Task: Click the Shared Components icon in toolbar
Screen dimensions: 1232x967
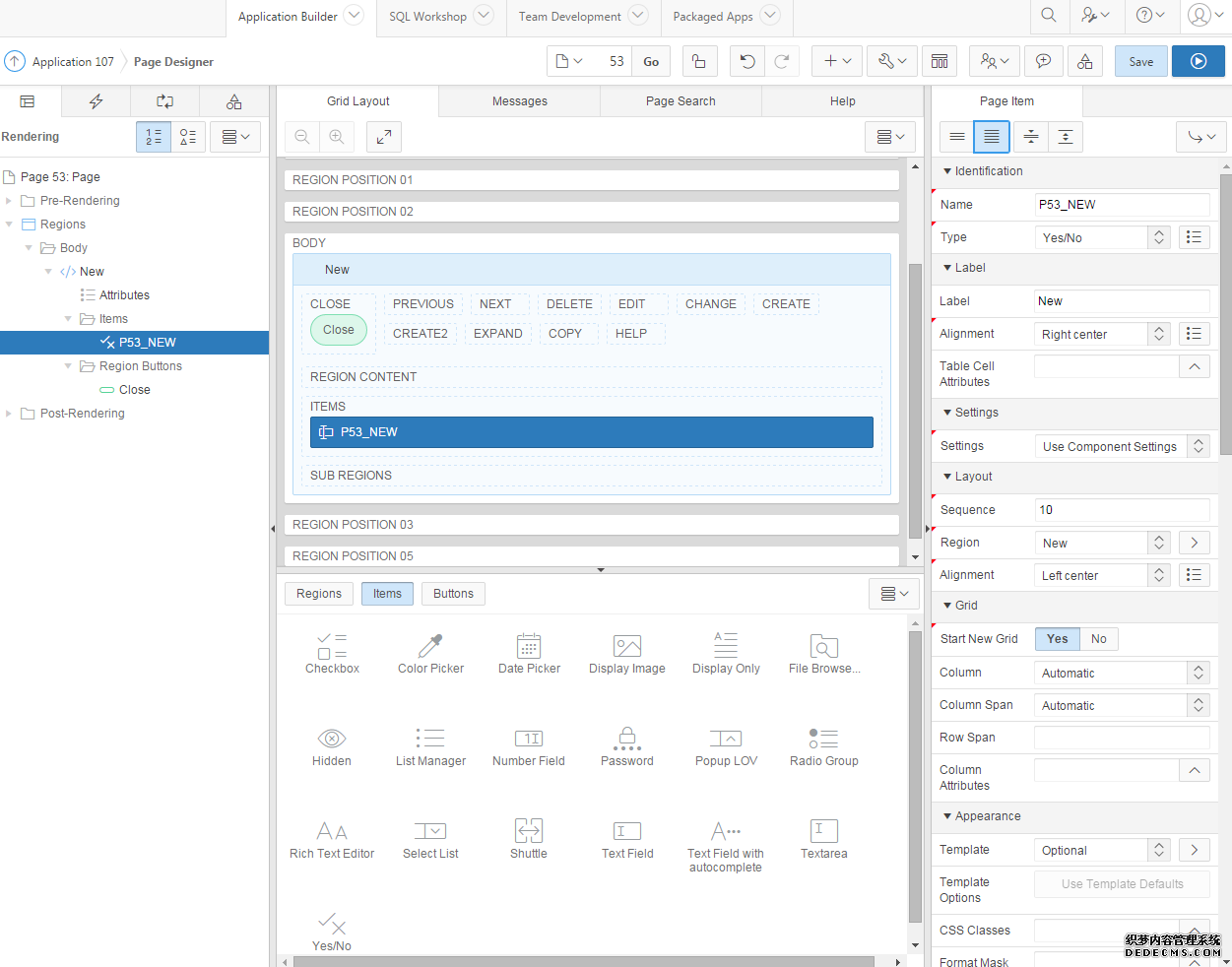Action: click(1084, 61)
